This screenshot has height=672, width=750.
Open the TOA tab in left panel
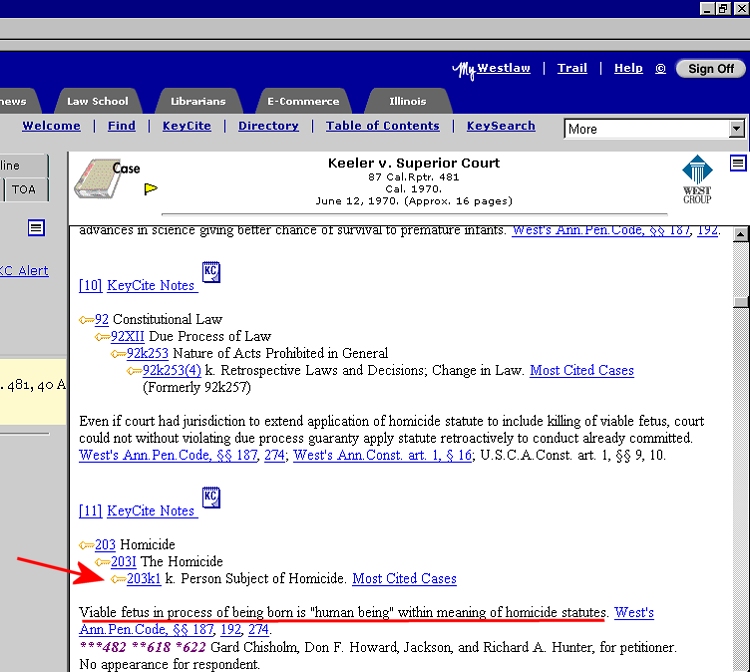pos(24,189)
